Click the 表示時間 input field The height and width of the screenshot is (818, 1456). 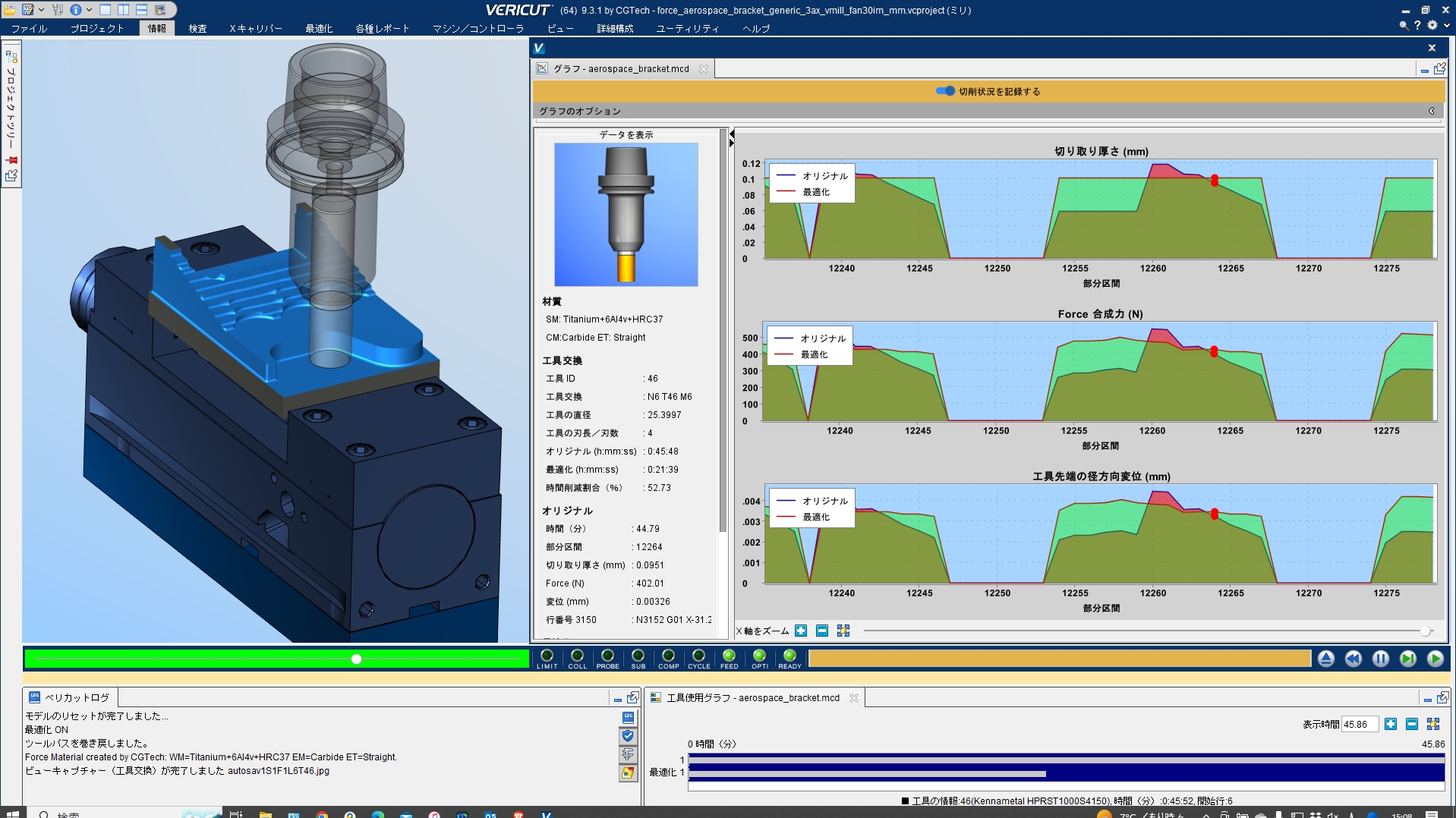[x=1359, y=724]
